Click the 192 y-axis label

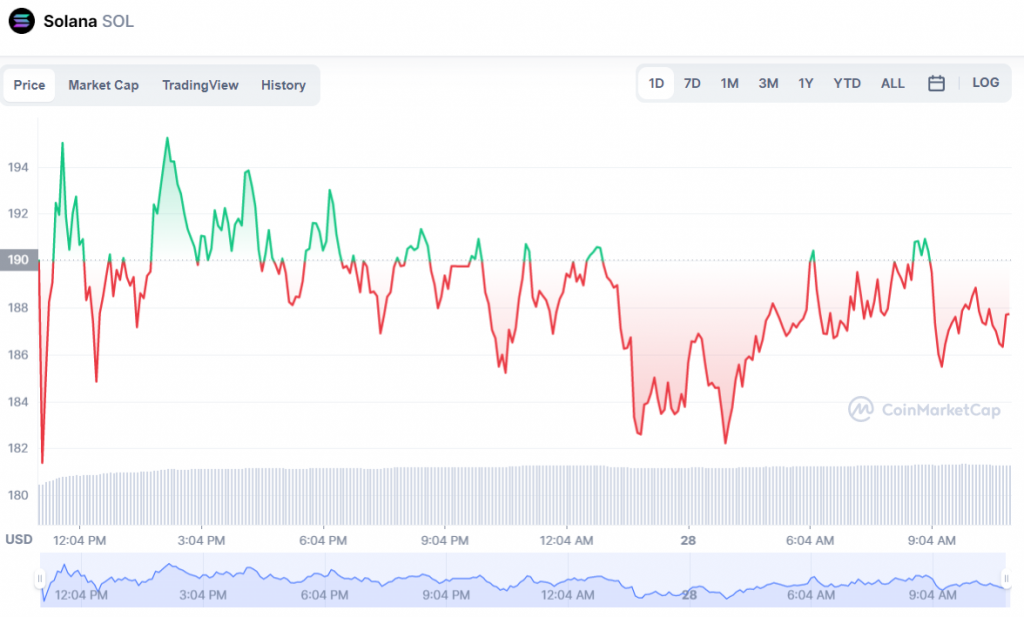click(18, 214)
